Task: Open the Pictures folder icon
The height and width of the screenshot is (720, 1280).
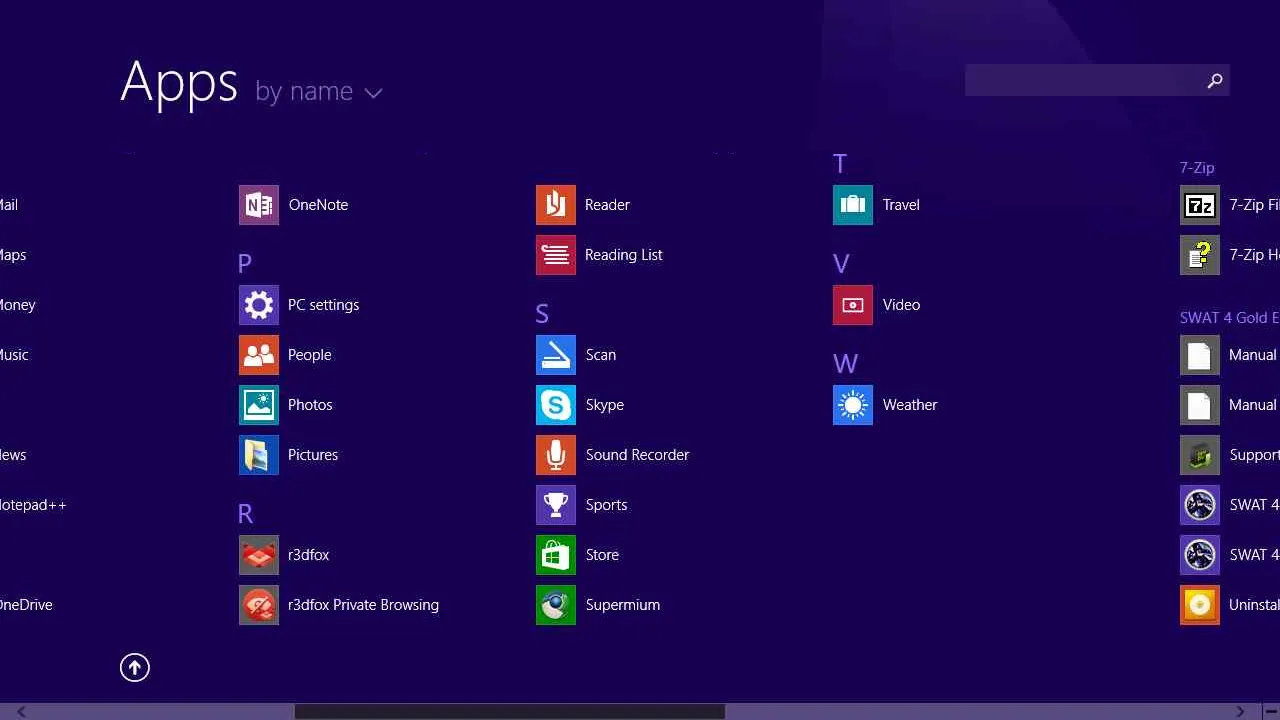Action: [259, 455]
